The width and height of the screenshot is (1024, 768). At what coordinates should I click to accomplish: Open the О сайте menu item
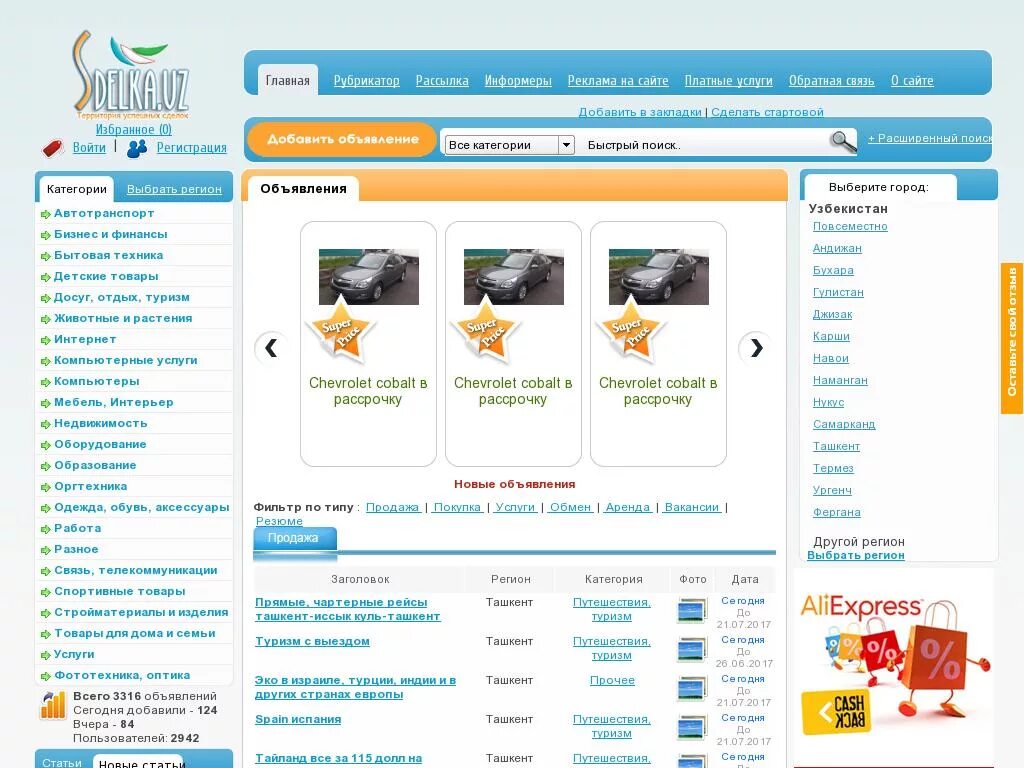click(912, 80)
